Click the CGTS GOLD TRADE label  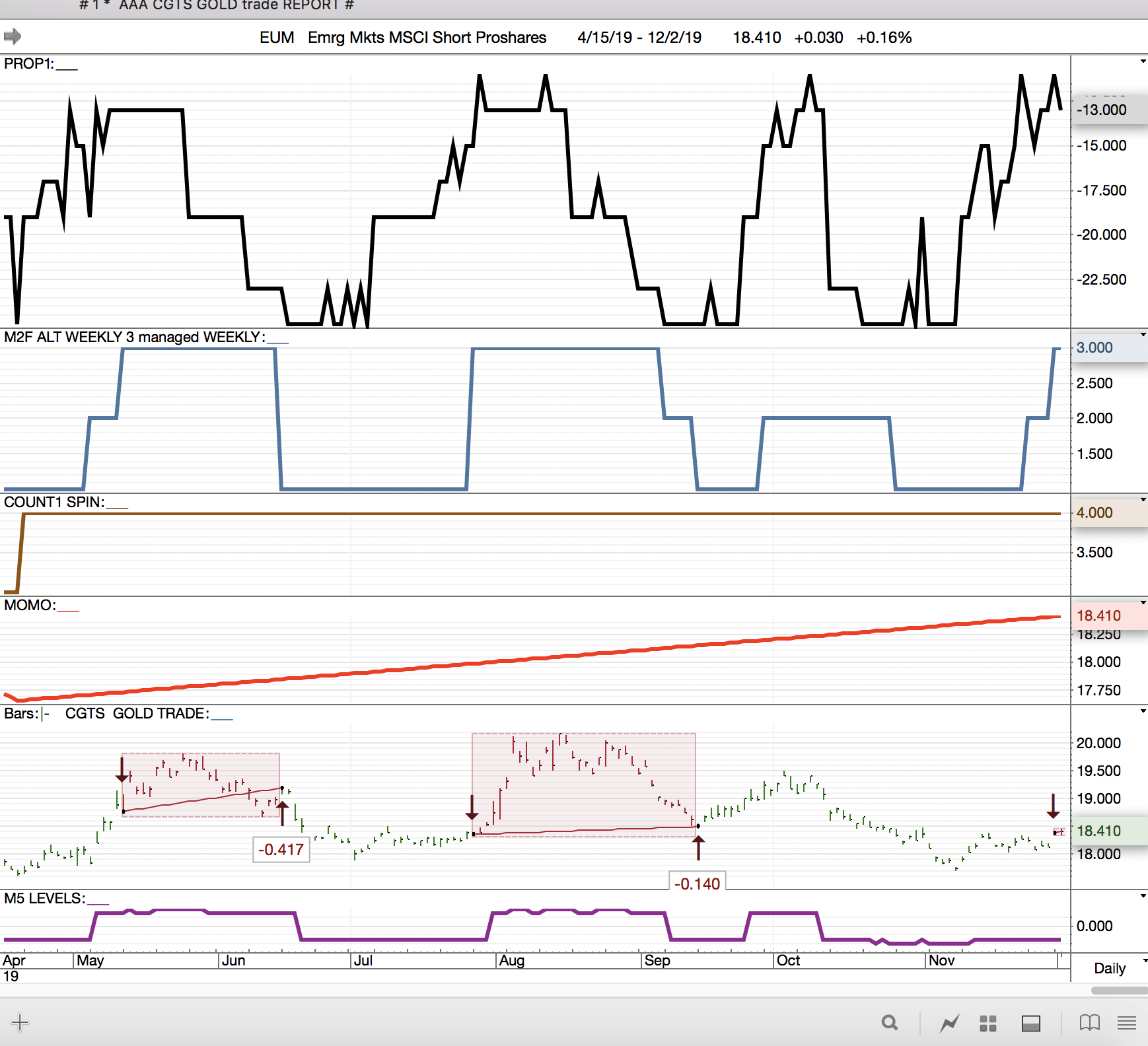(137, 713)
